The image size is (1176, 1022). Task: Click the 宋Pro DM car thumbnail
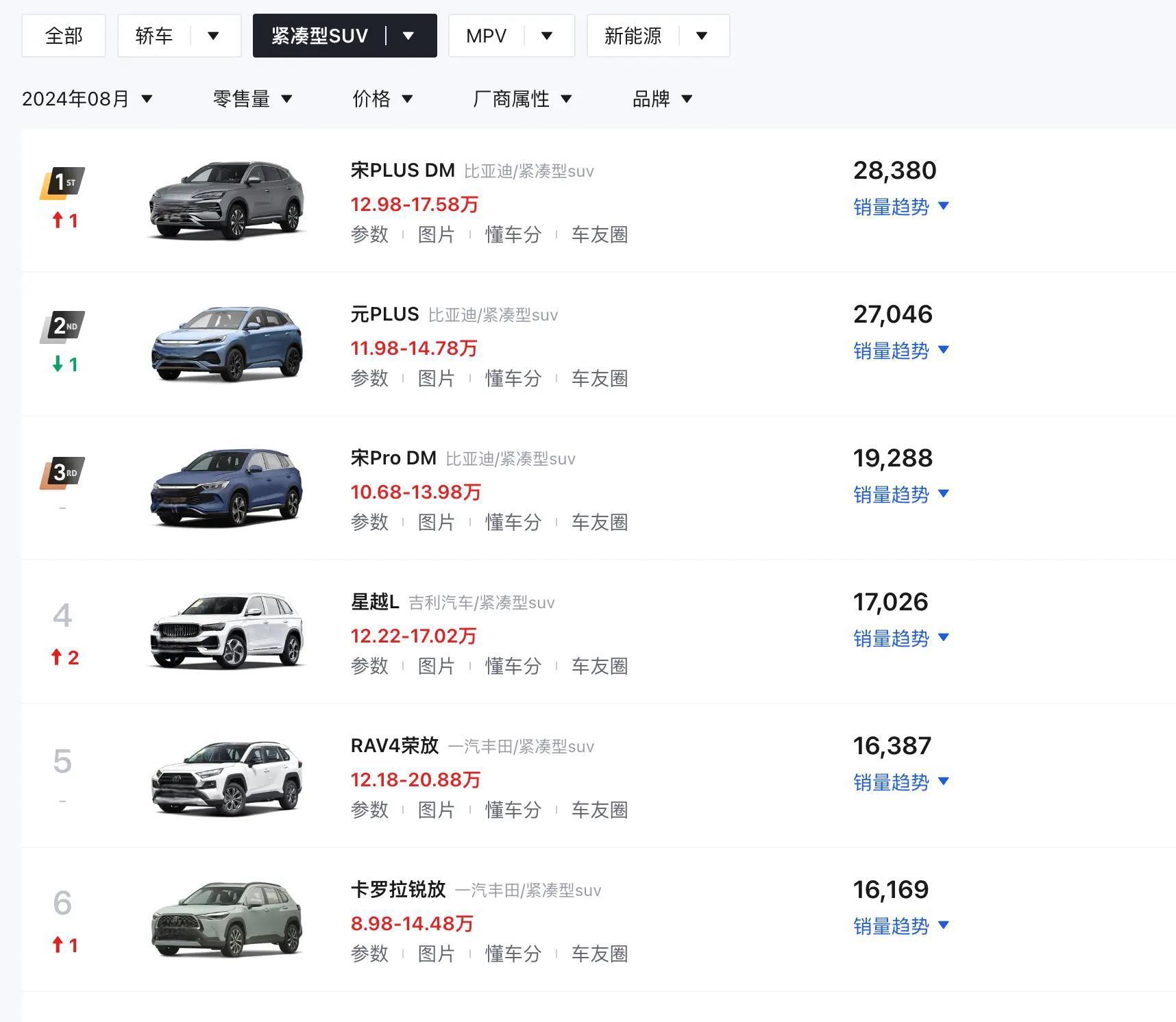[227, 488]
